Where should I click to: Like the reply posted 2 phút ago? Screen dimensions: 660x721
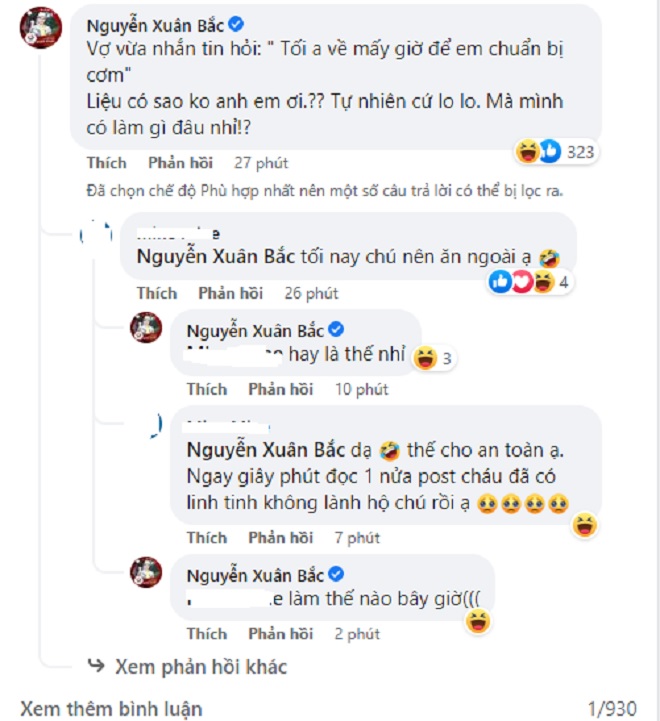pos(206,634)
